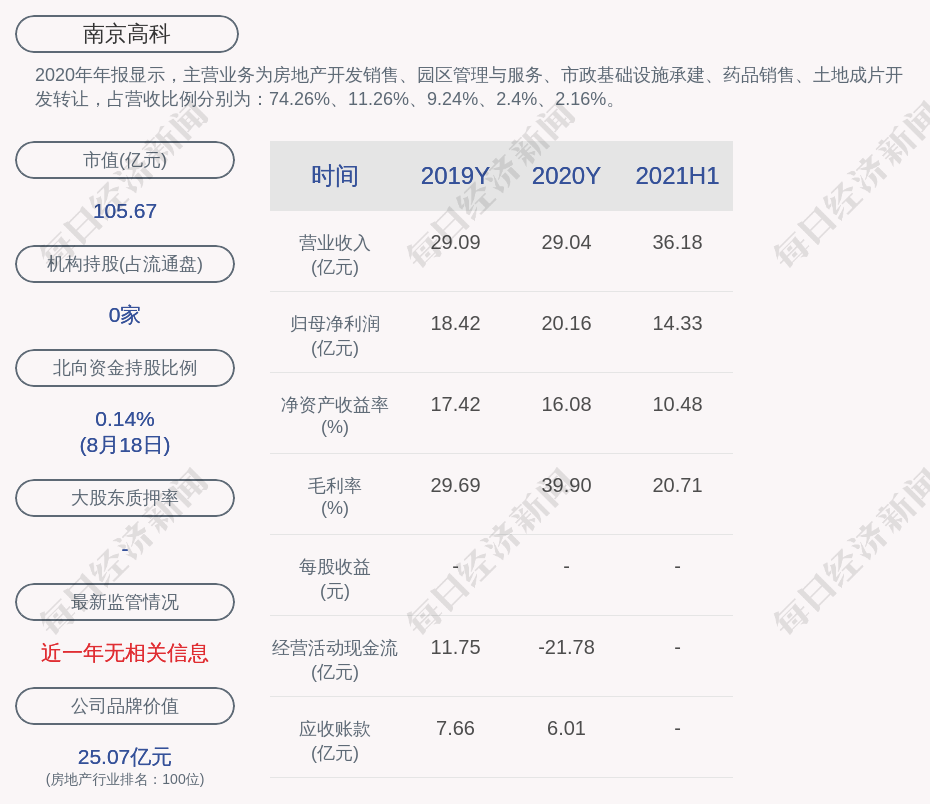Select the red 近一年无相关信息 text
This screenshot has width=930, height=804.
click(125, 653)
